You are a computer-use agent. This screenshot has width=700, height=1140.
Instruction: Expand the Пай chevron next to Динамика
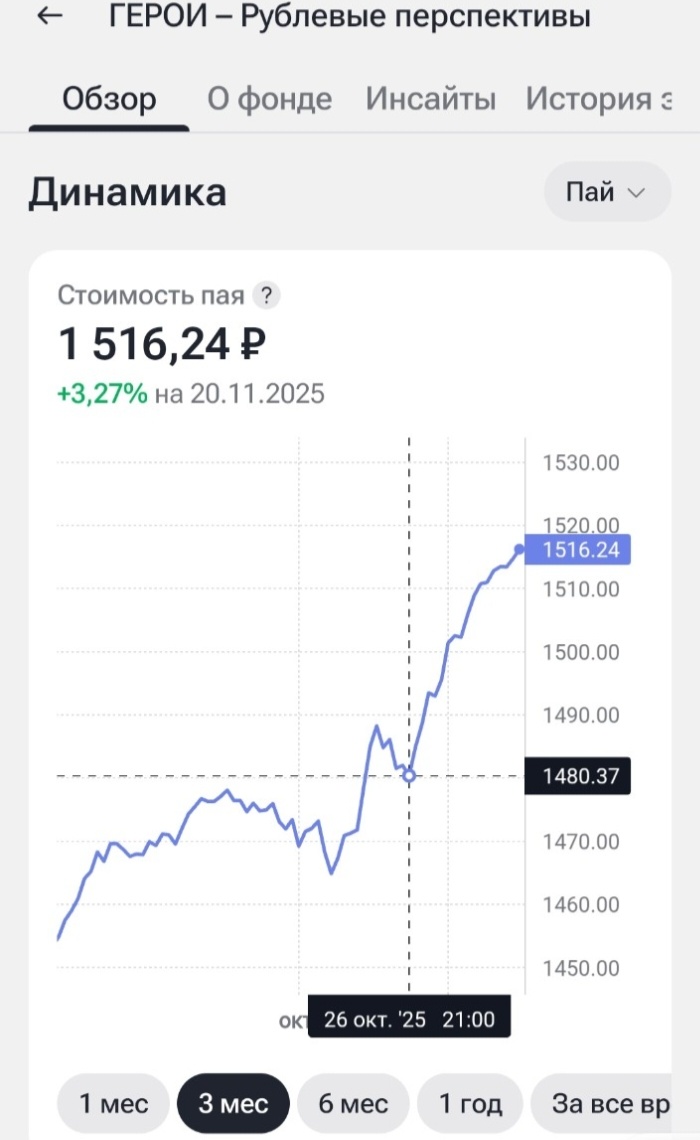637,192
